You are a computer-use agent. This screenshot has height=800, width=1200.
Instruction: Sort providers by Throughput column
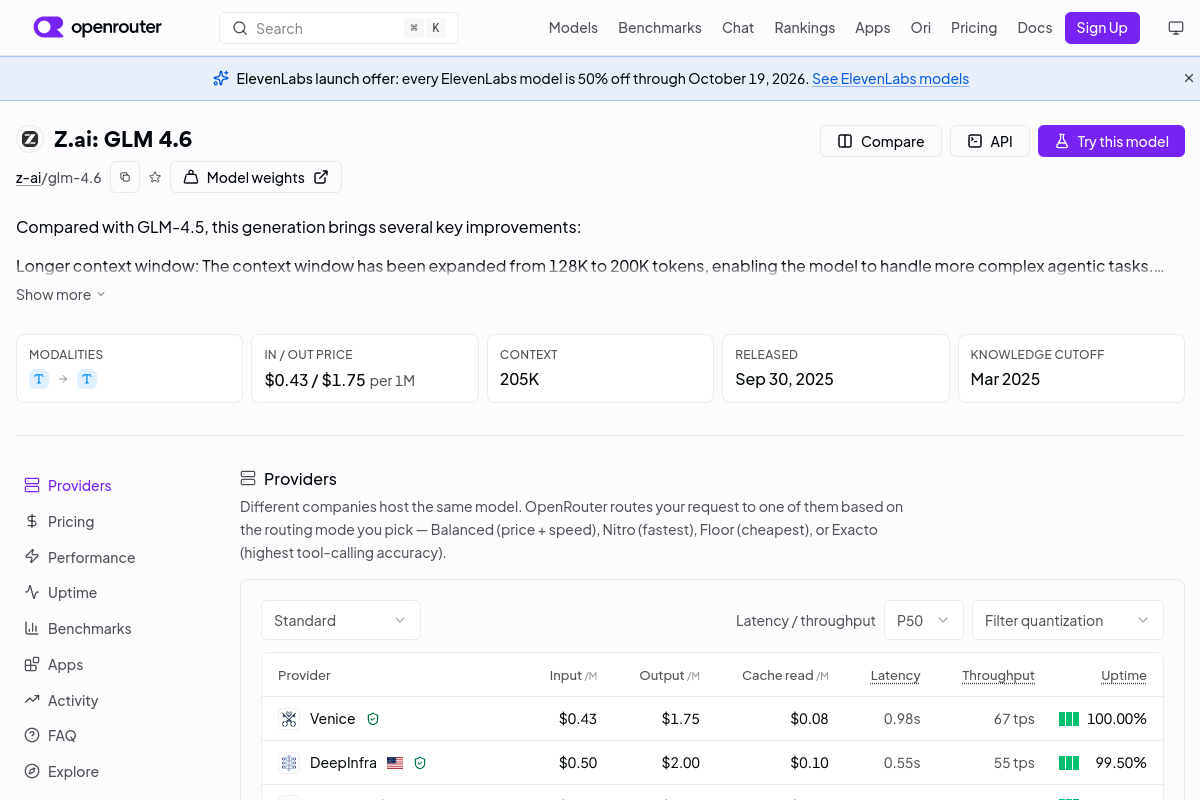[998, 675]
